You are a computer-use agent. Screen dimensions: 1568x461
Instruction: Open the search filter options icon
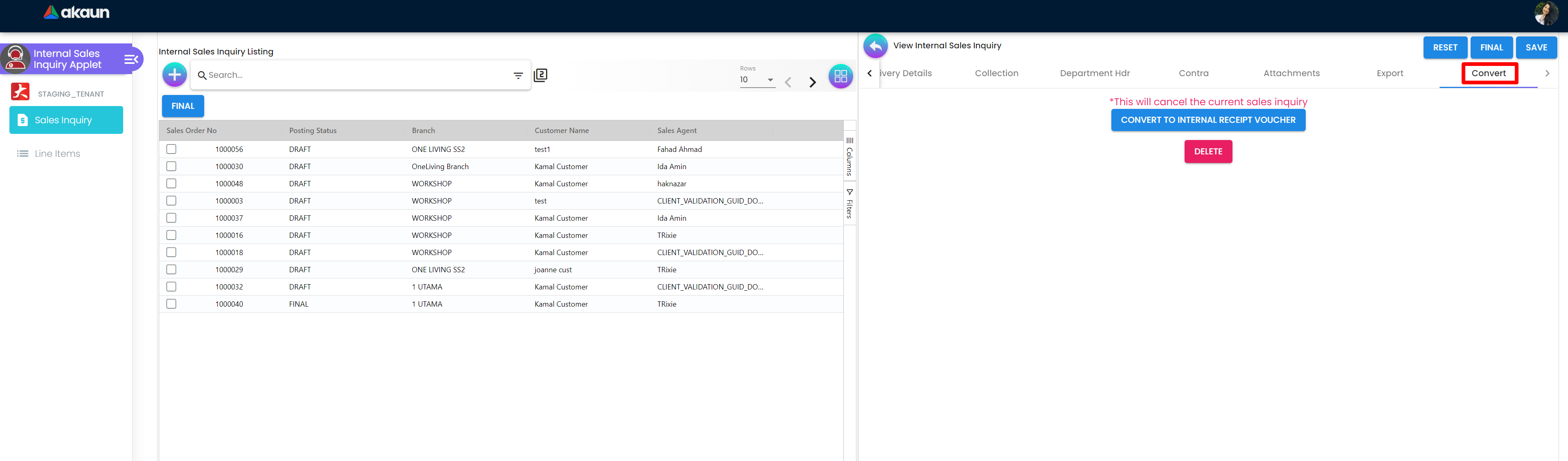click(x=518, y=75)
